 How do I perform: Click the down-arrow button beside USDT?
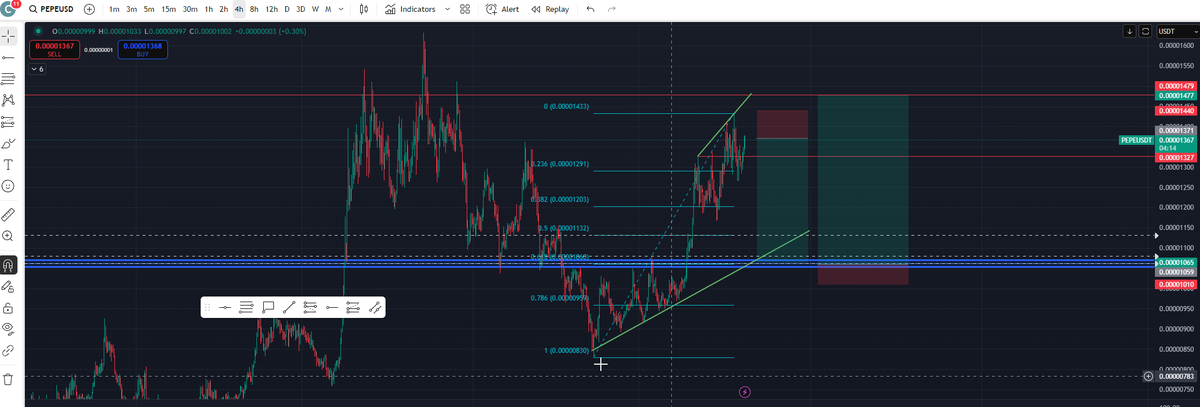tap(1129, 32)
